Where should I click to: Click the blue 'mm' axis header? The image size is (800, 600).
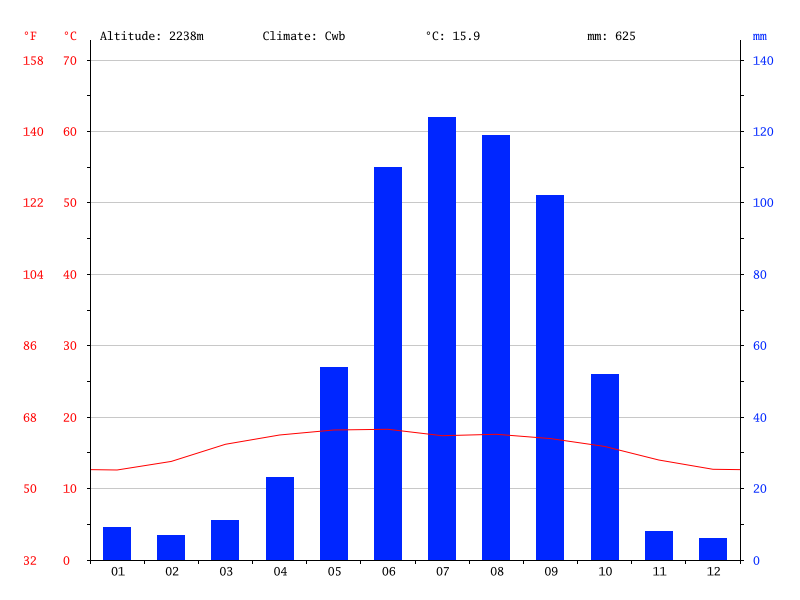760,36
